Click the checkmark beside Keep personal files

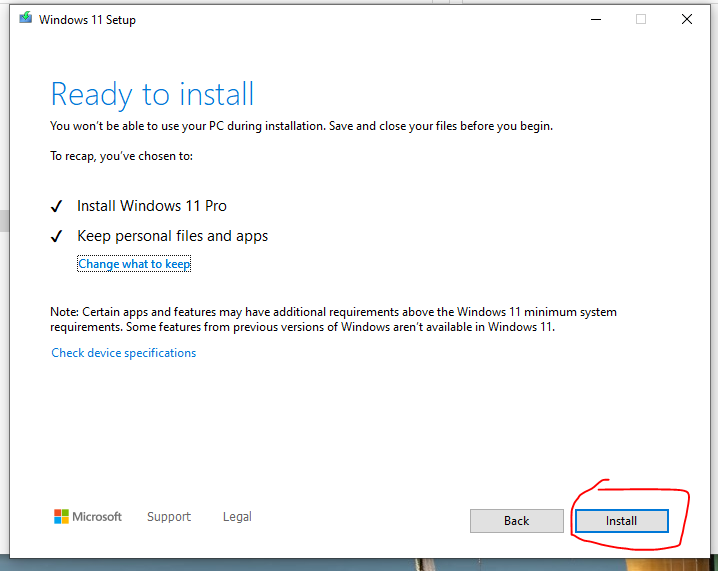point(57,237)
